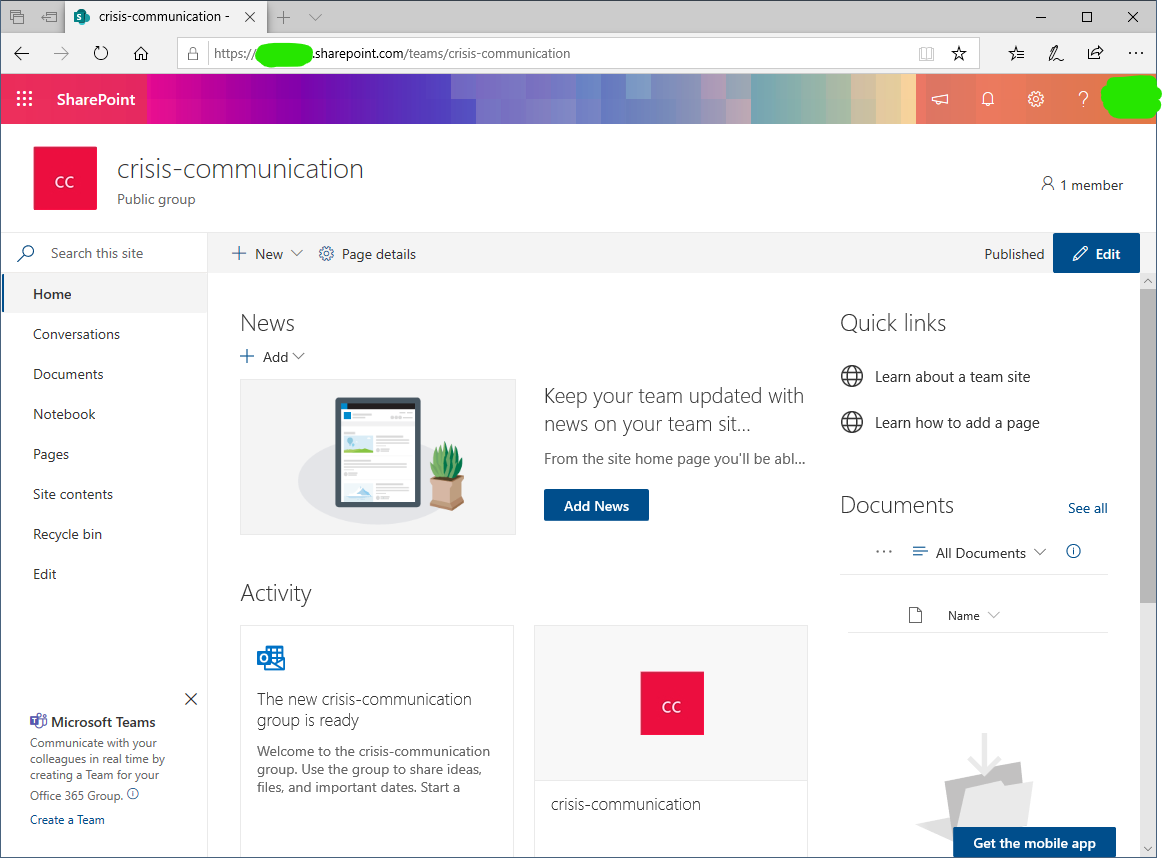The height and width of the screenshot is (858, 1163).
Task: Click the info icon next to All Documents
Action: click(x=1073, y=551)
